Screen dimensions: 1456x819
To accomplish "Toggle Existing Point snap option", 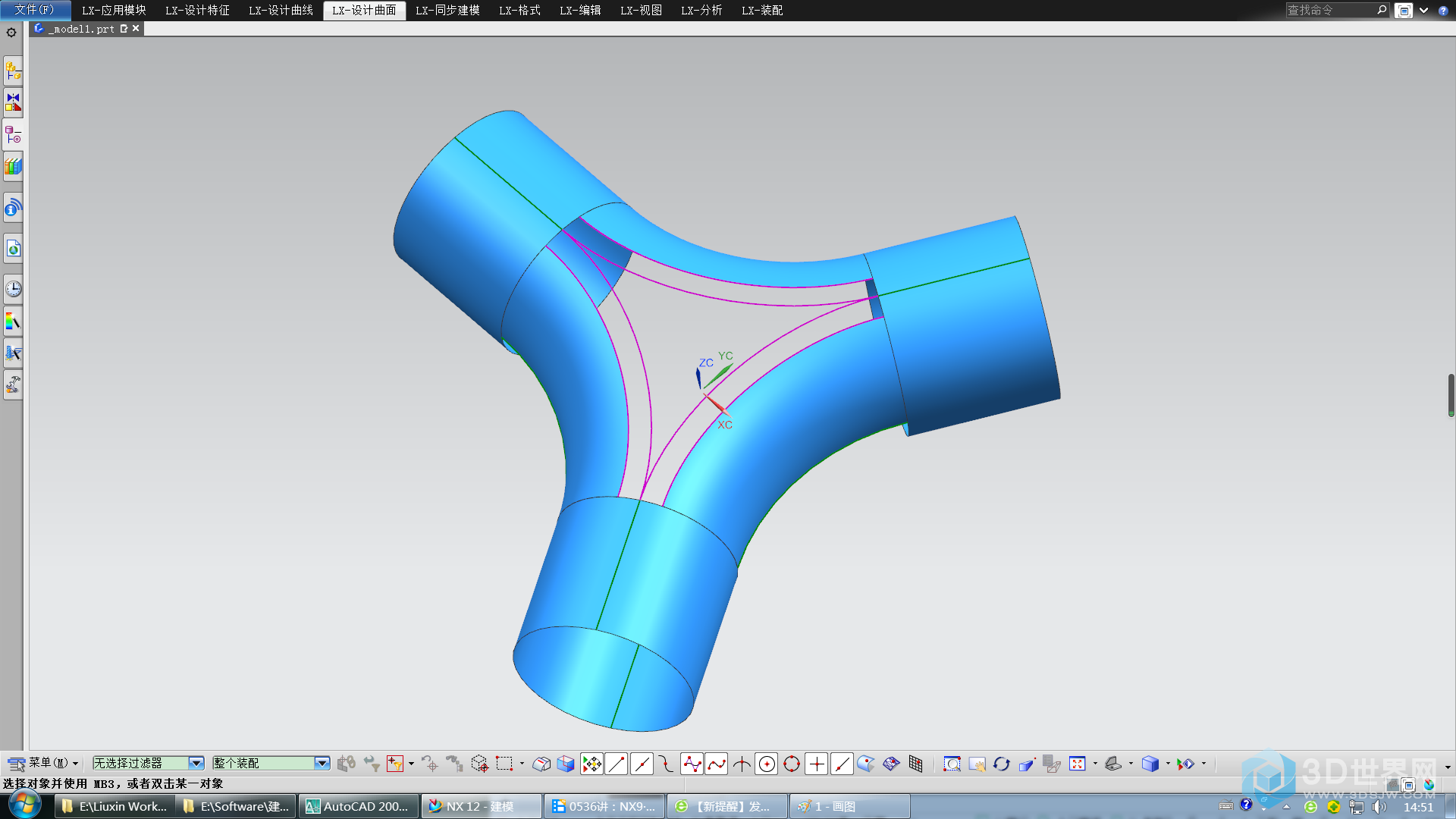I will click(x=817, y=764).
